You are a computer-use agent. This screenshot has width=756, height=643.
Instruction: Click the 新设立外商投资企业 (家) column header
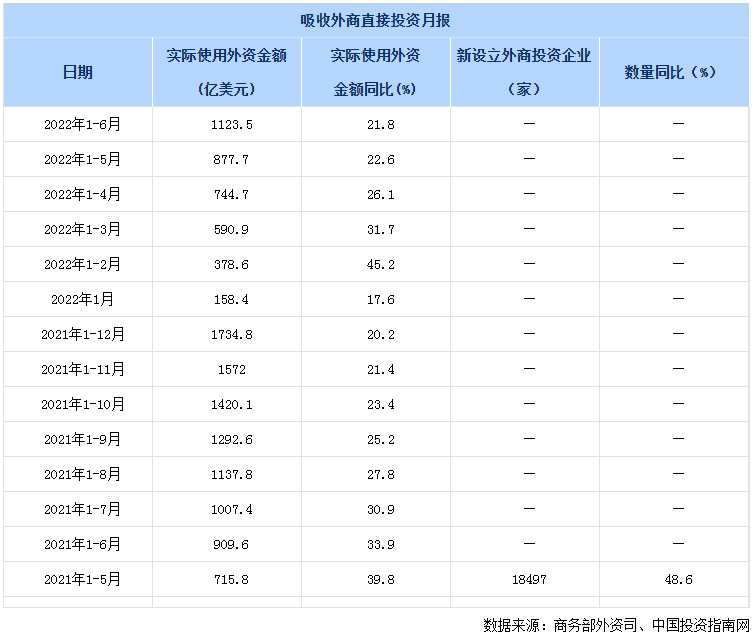coord(524,72)
